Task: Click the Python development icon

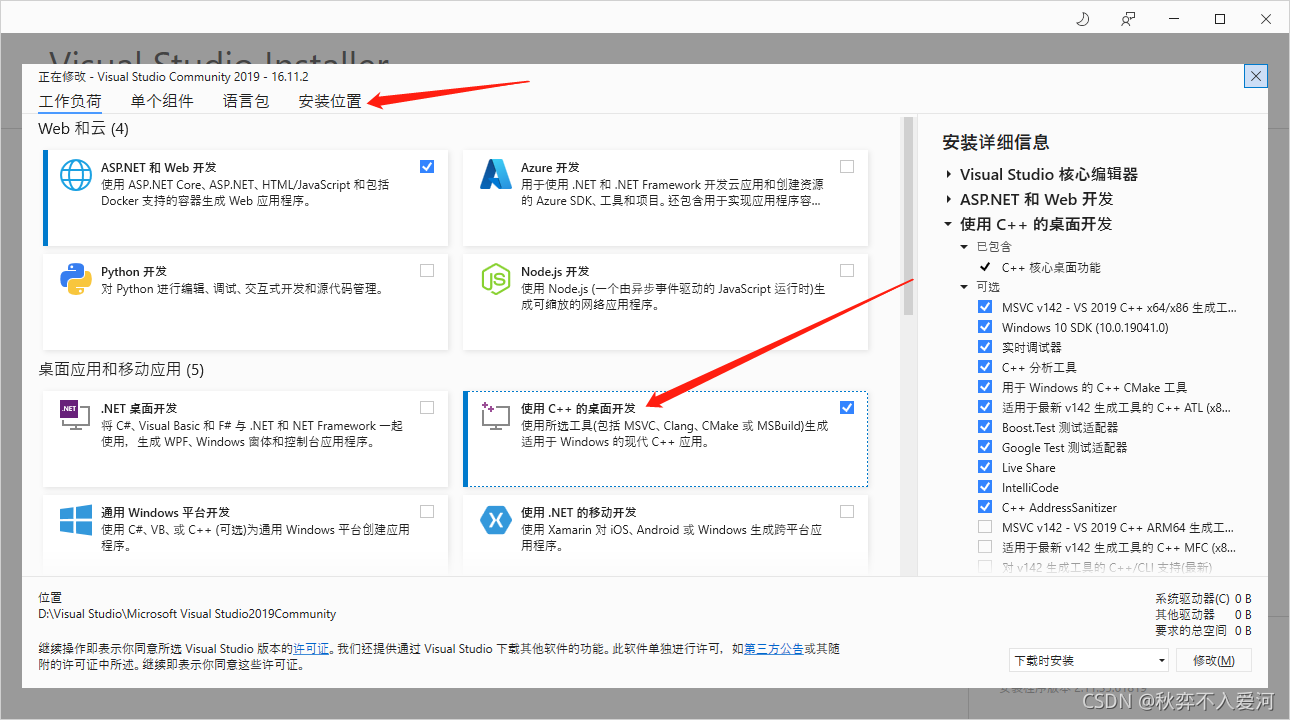Action: coord(76,279)
